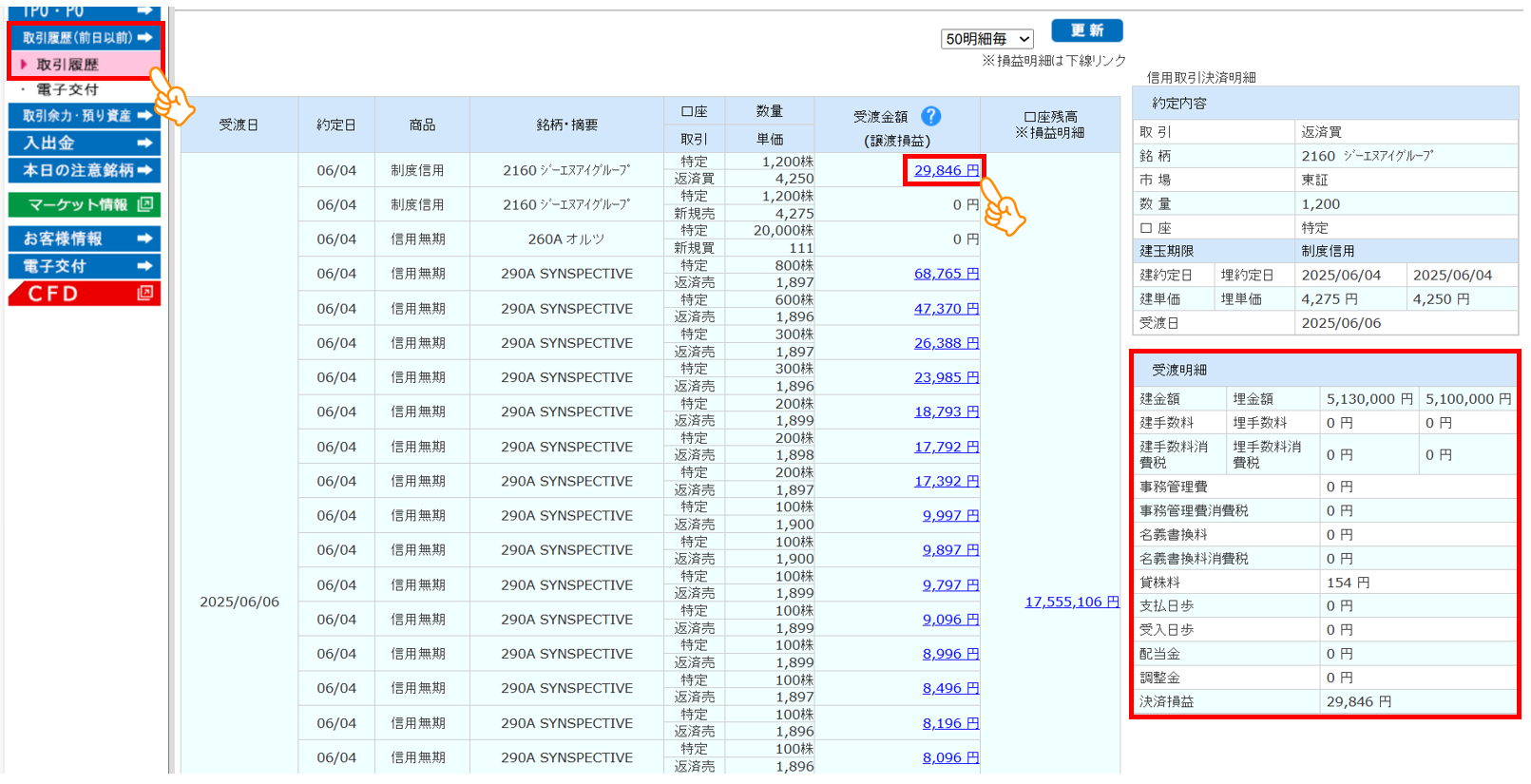Viewport: 1531px width, 784px height.
Task: Open マーケット情報 green sidebar button
Action: pyautogui.click(x=85, y=204)
